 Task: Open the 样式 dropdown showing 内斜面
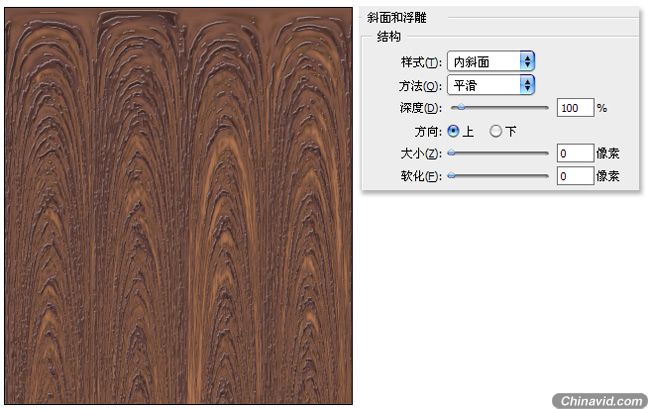[x=491, y=62]
